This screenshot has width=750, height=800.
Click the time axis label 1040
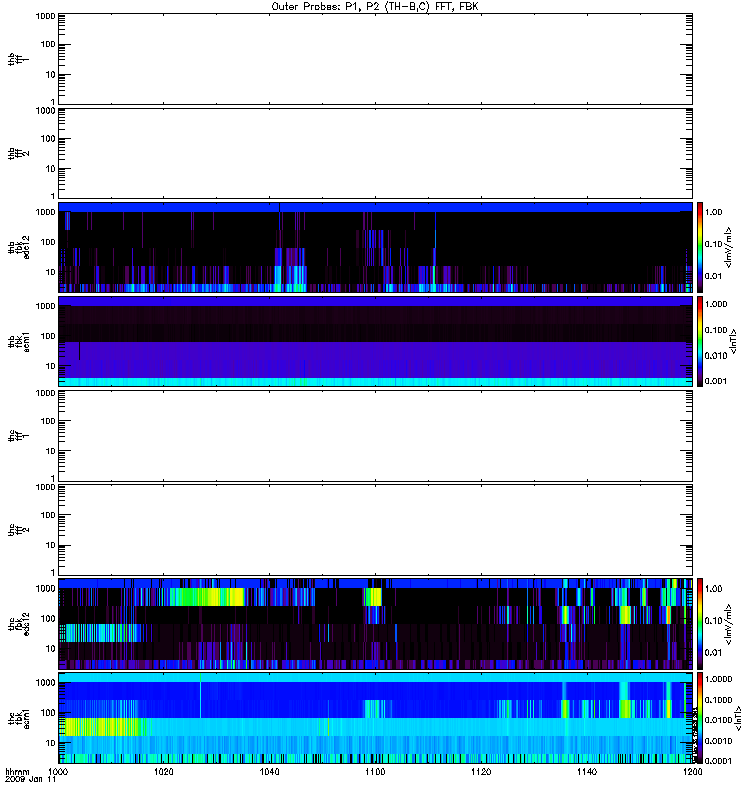coord(269,771)
